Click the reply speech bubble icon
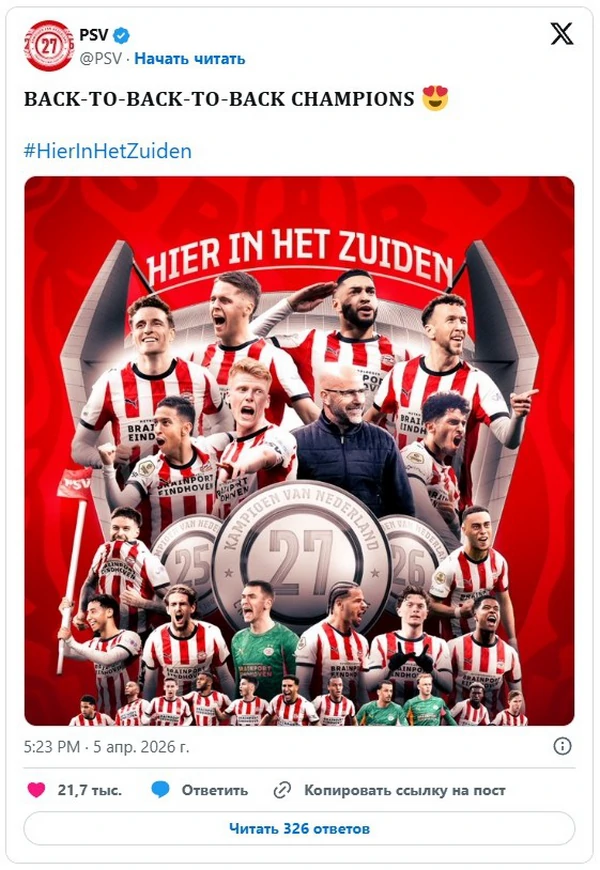Image resolution: width=600 pixels, height=870 pixels. 160,790
